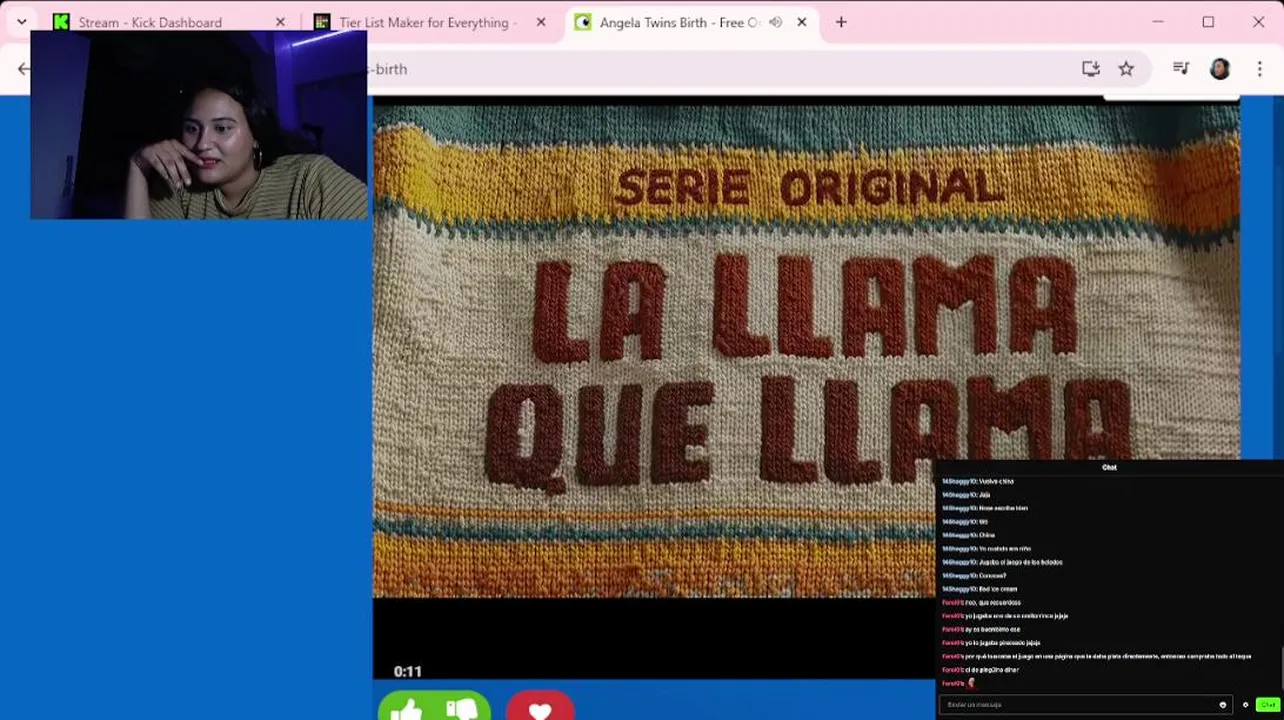The image size is (1284, 720).
Task: Minimize the Chrome window
Action: (1157, 22)
